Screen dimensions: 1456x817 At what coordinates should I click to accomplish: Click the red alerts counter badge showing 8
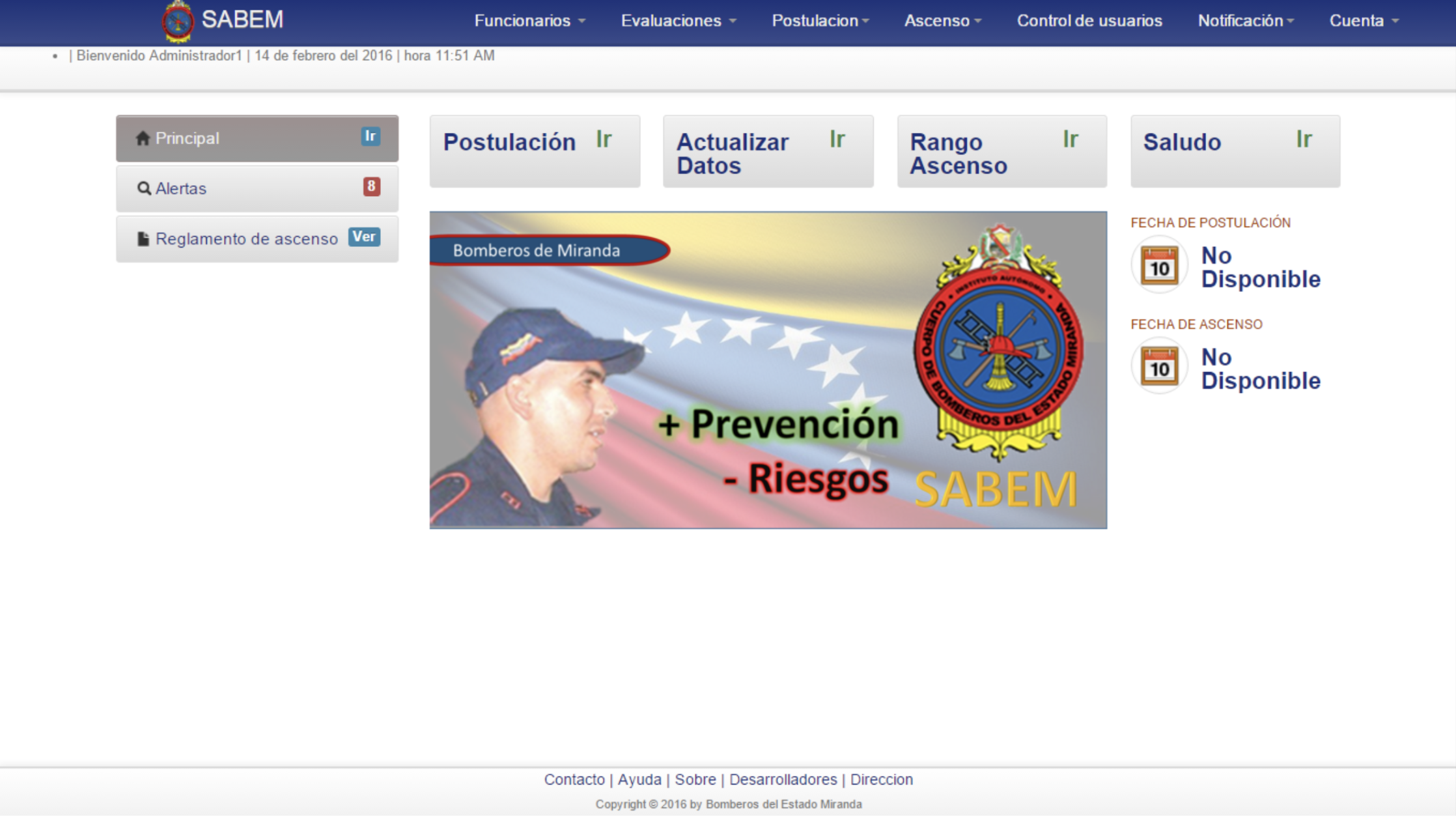(371, 186)
